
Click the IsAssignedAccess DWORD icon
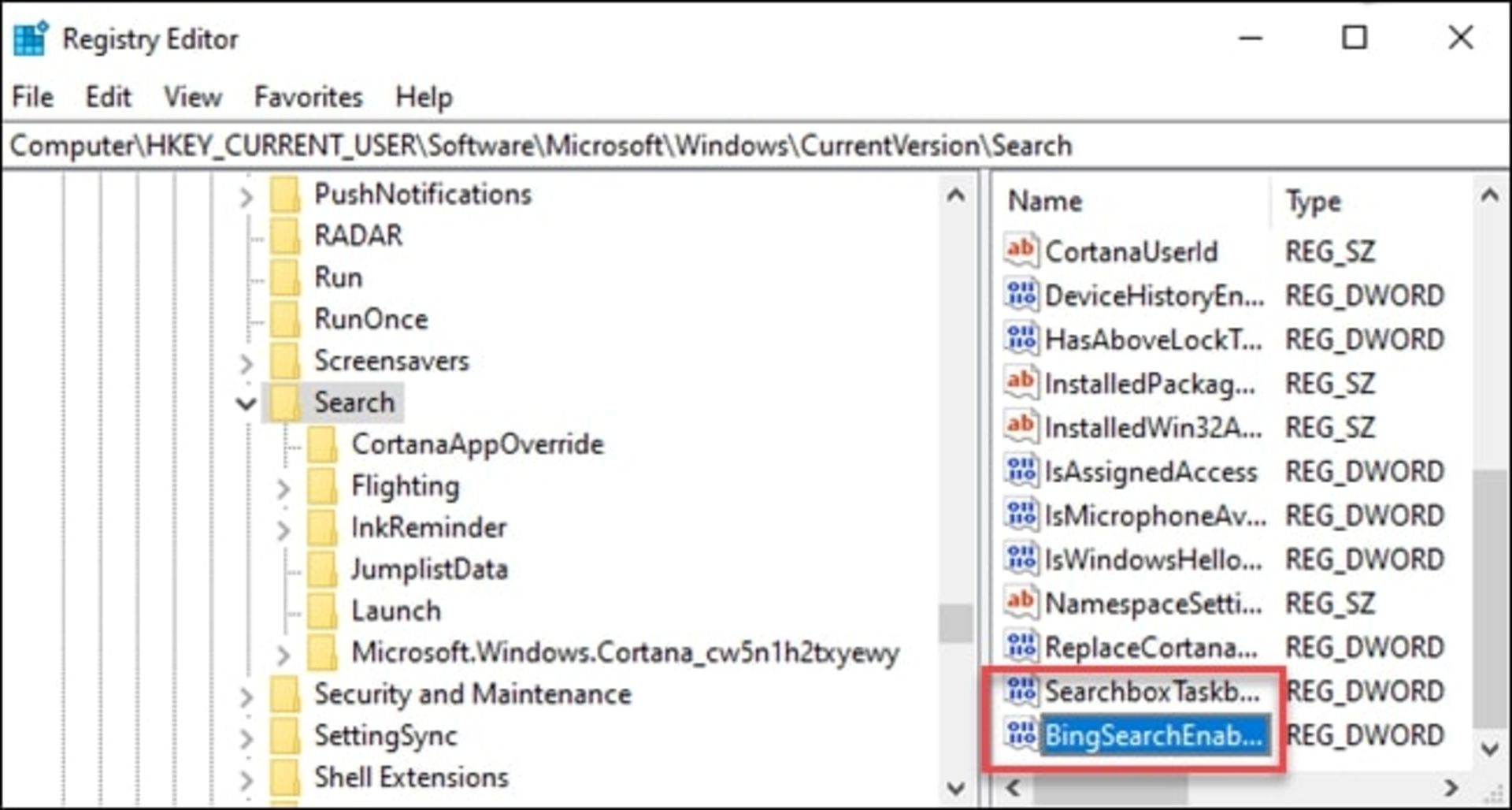(x=1021, y=471)
